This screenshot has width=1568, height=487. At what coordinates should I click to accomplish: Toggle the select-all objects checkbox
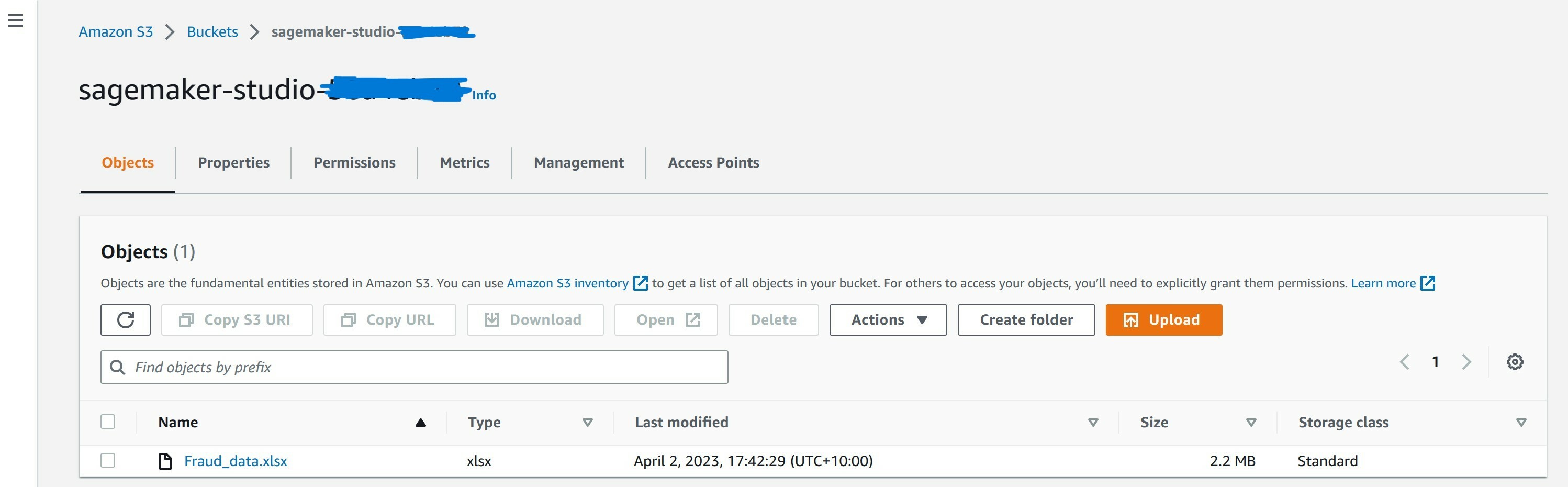click(x=108, y=421)
